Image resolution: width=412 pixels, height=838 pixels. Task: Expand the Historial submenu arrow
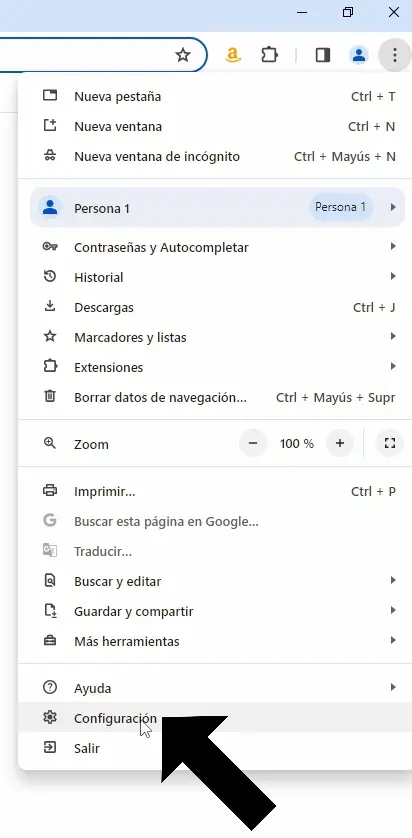coord(393,276)
